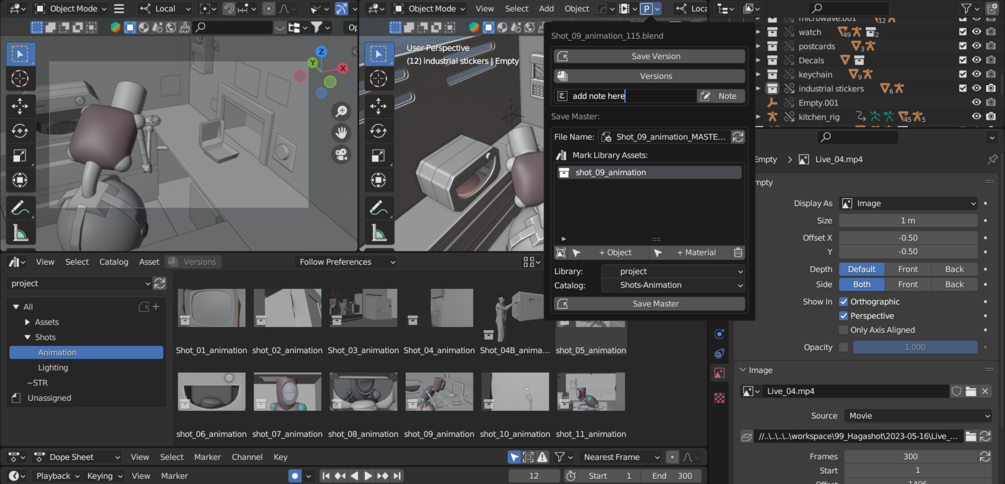Click the zoom view icon in left viewport
Screen dimensions: 1005x484
click(x=342, y=112)
